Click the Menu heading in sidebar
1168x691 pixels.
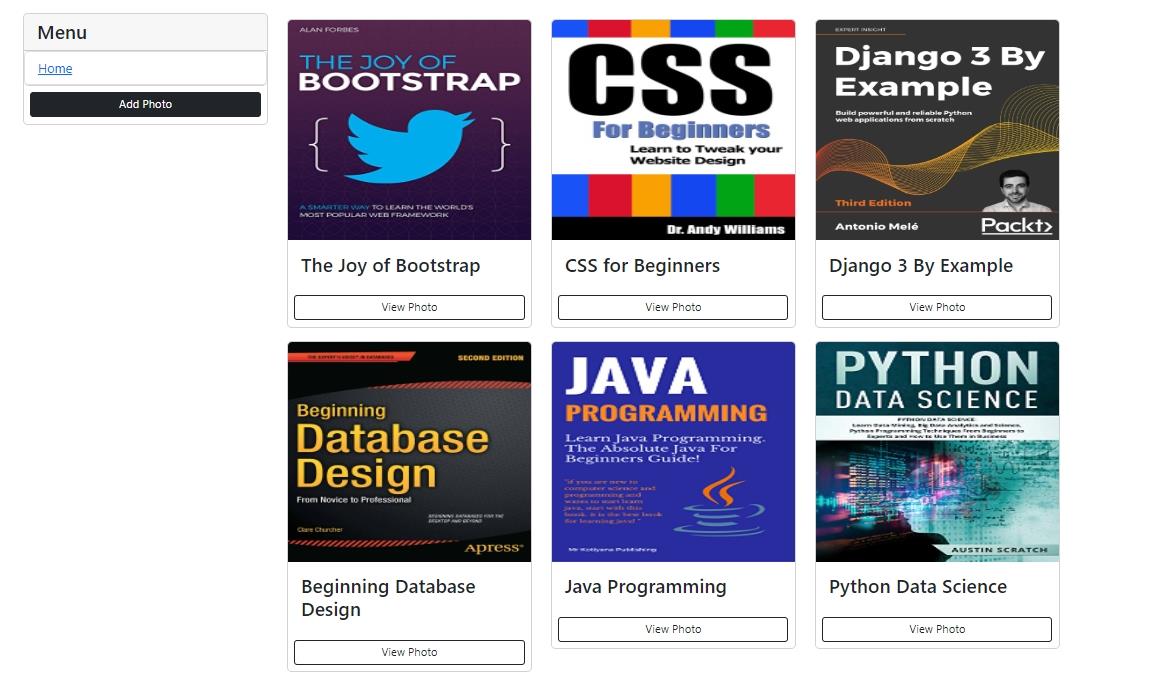click(x=63, y=33)
